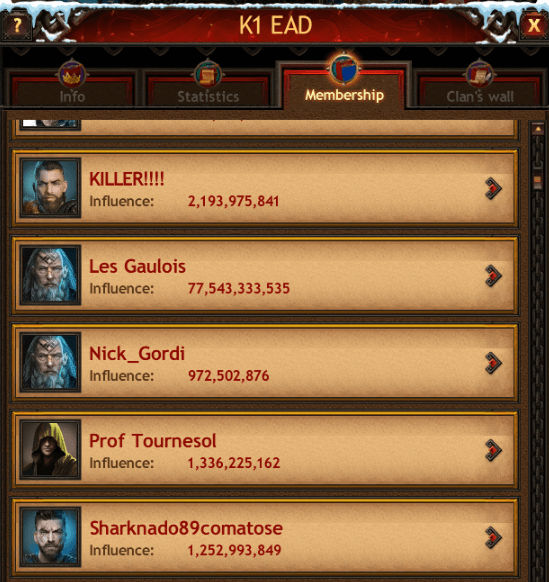Image resolution: width=549 pixels, height=582 pixels.
Task: Click the scrollbar up arrow
Action: click(537, 129)
